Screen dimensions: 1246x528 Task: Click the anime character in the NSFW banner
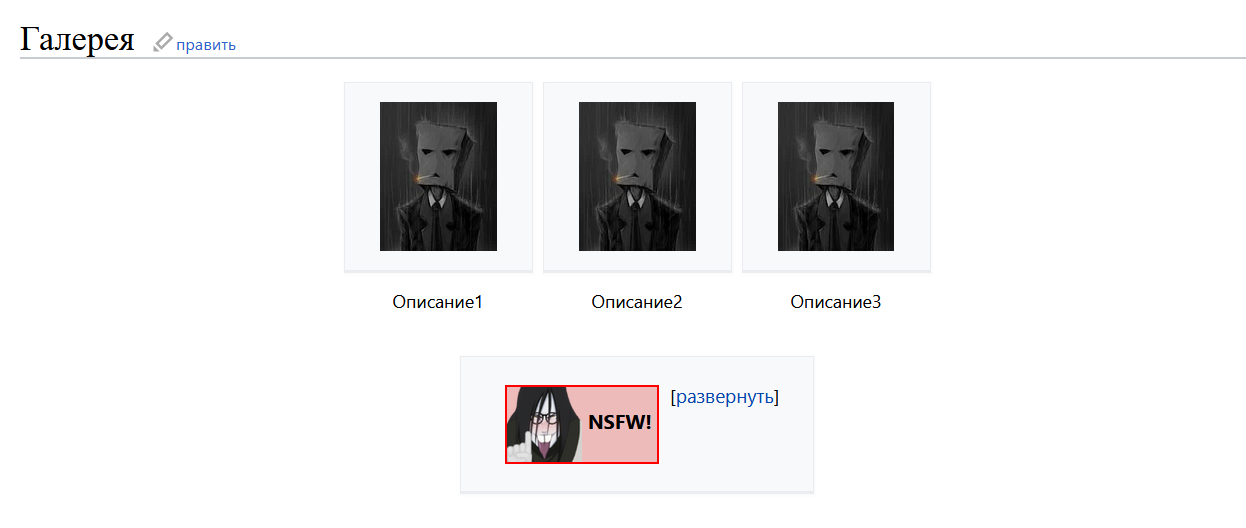click(544, 424)
